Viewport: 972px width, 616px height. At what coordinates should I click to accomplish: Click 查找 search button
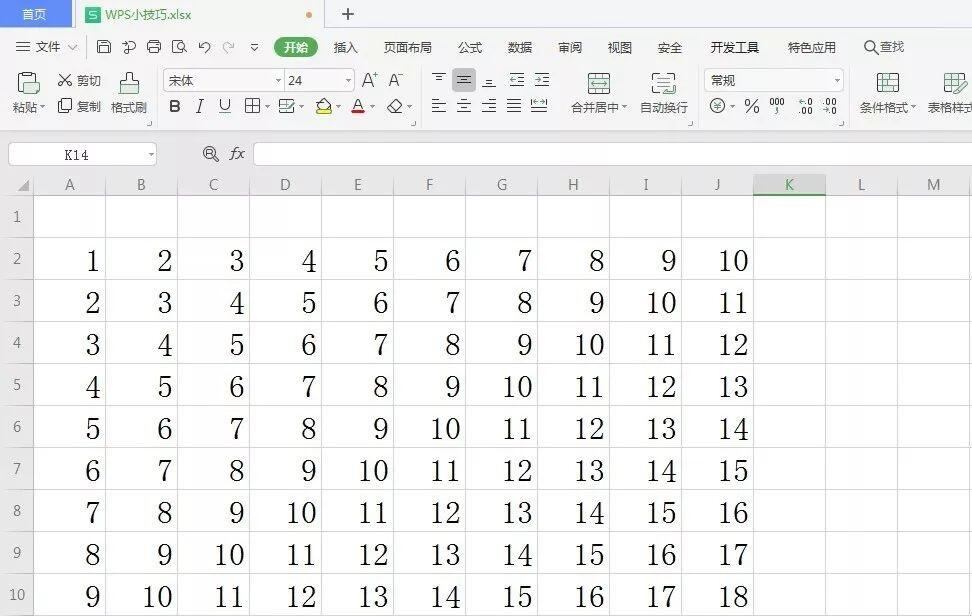pos(884,47)
